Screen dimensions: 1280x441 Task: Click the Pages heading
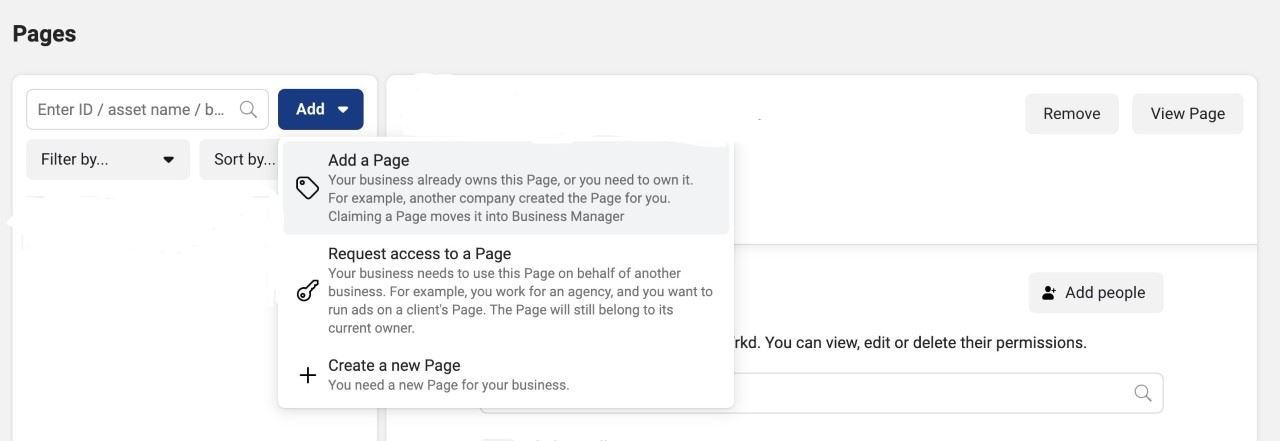[x=44, y=34]
